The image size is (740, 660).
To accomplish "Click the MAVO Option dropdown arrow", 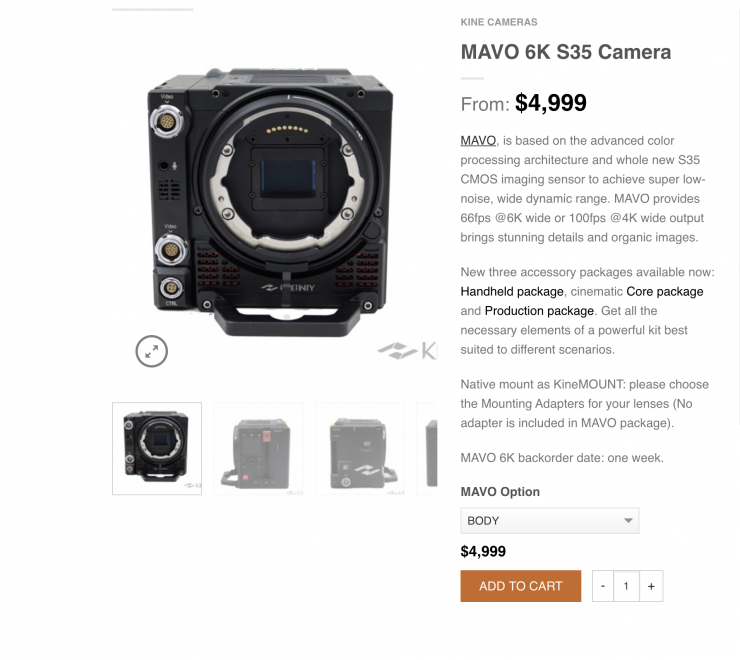I will (628, 520).
